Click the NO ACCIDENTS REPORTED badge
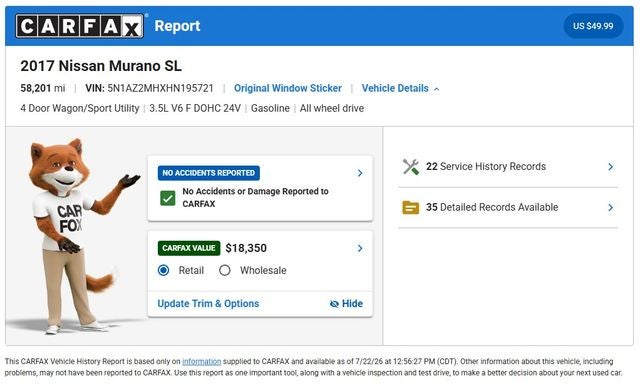Viewport: 640px width, 385px height. (209, 173)
